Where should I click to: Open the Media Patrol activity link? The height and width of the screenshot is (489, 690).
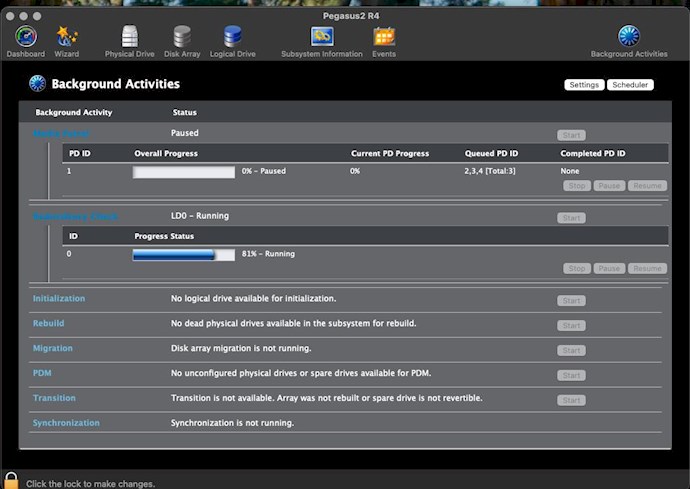(x=61, y=133)
